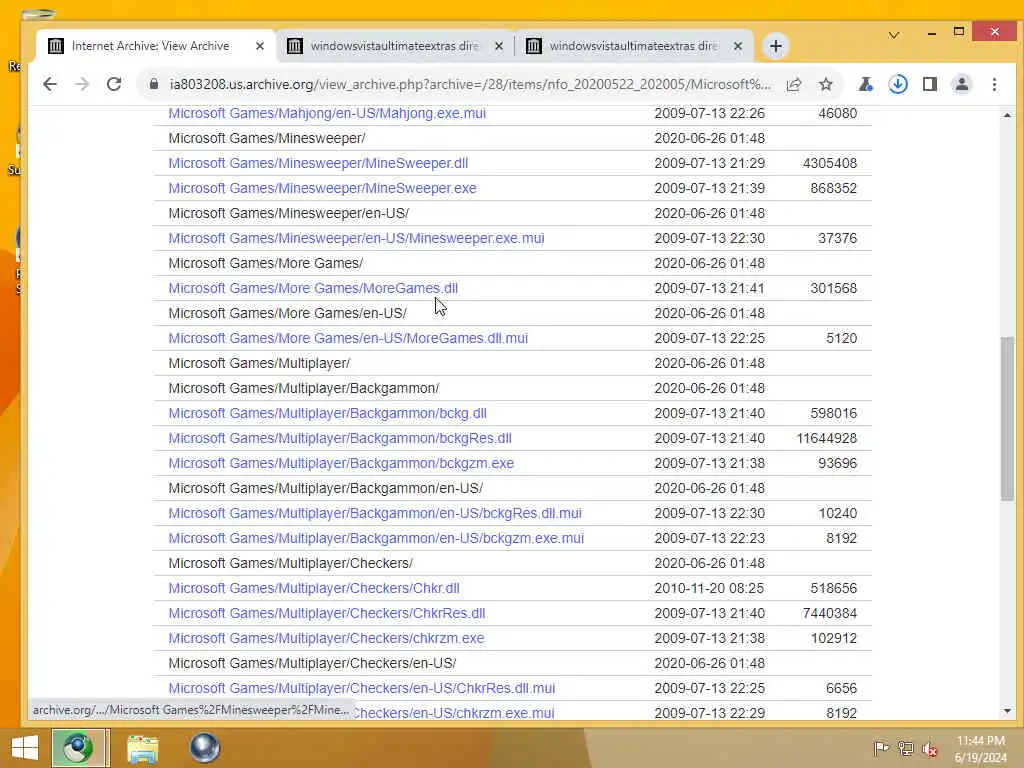Click the Chrome icon on the taskbar

tap(78, 748)
